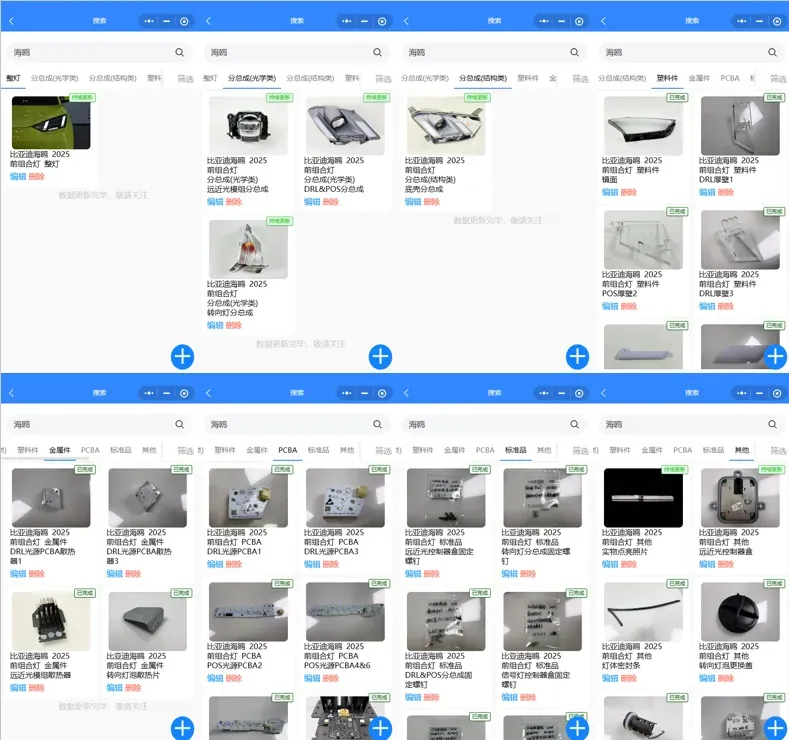The width and height of the screenshot is (789, 740).
Task: Open 筛选 filter on the 整灯-selected screen
Action: coord(185,78)
